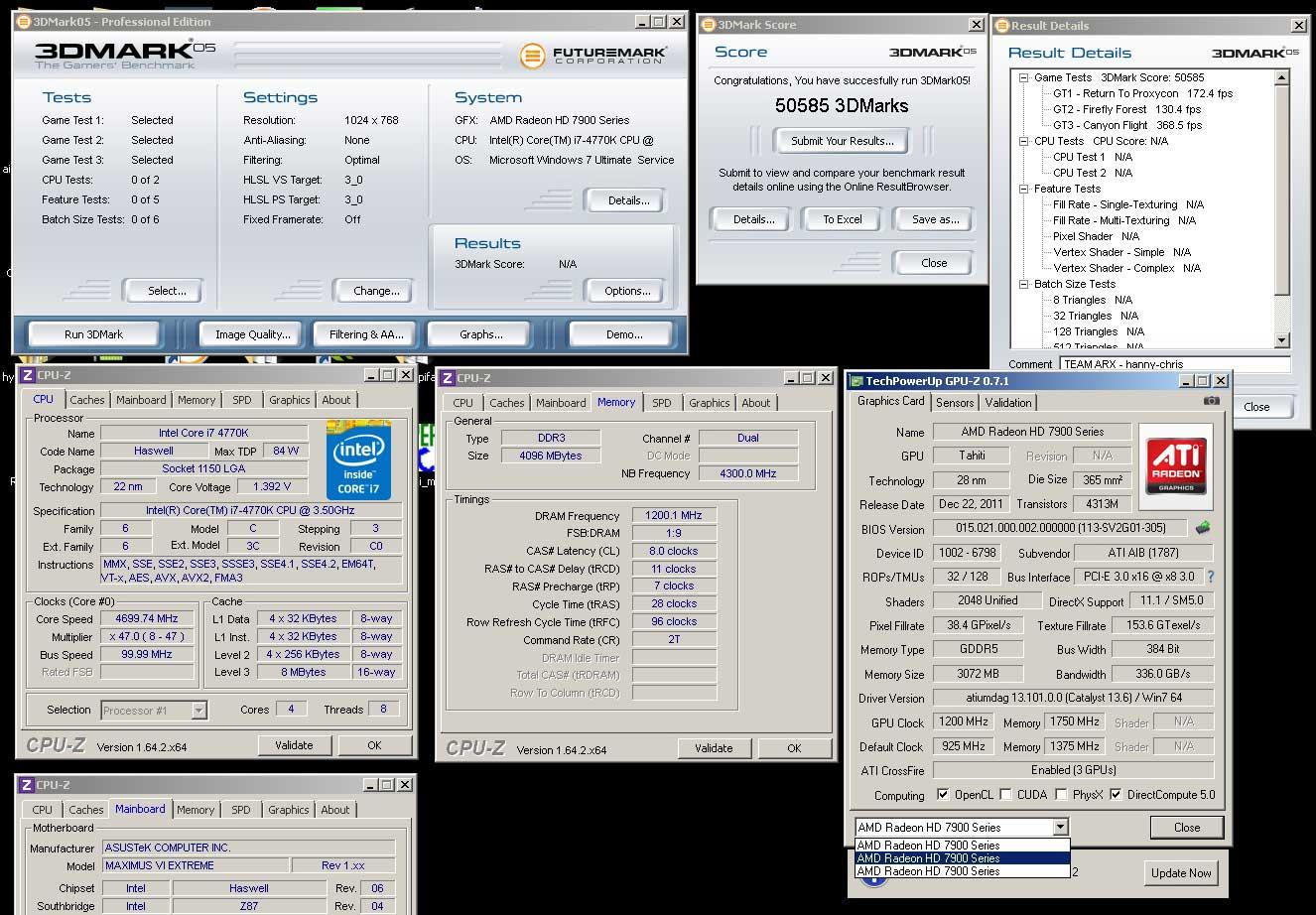Screen dimensions: 1316x915
Task: Open the Processor #1 selection dropdown
Action: click(198, 710)
